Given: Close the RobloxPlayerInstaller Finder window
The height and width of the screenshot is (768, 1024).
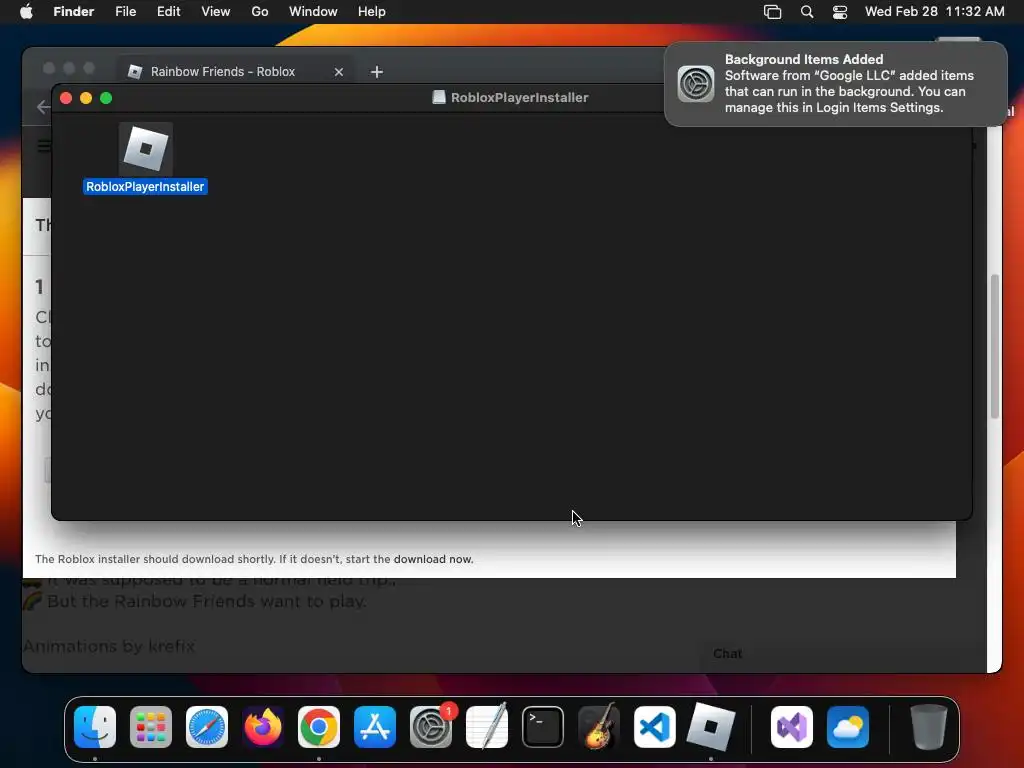Looking at the screenshot, I should pos(66,98).
